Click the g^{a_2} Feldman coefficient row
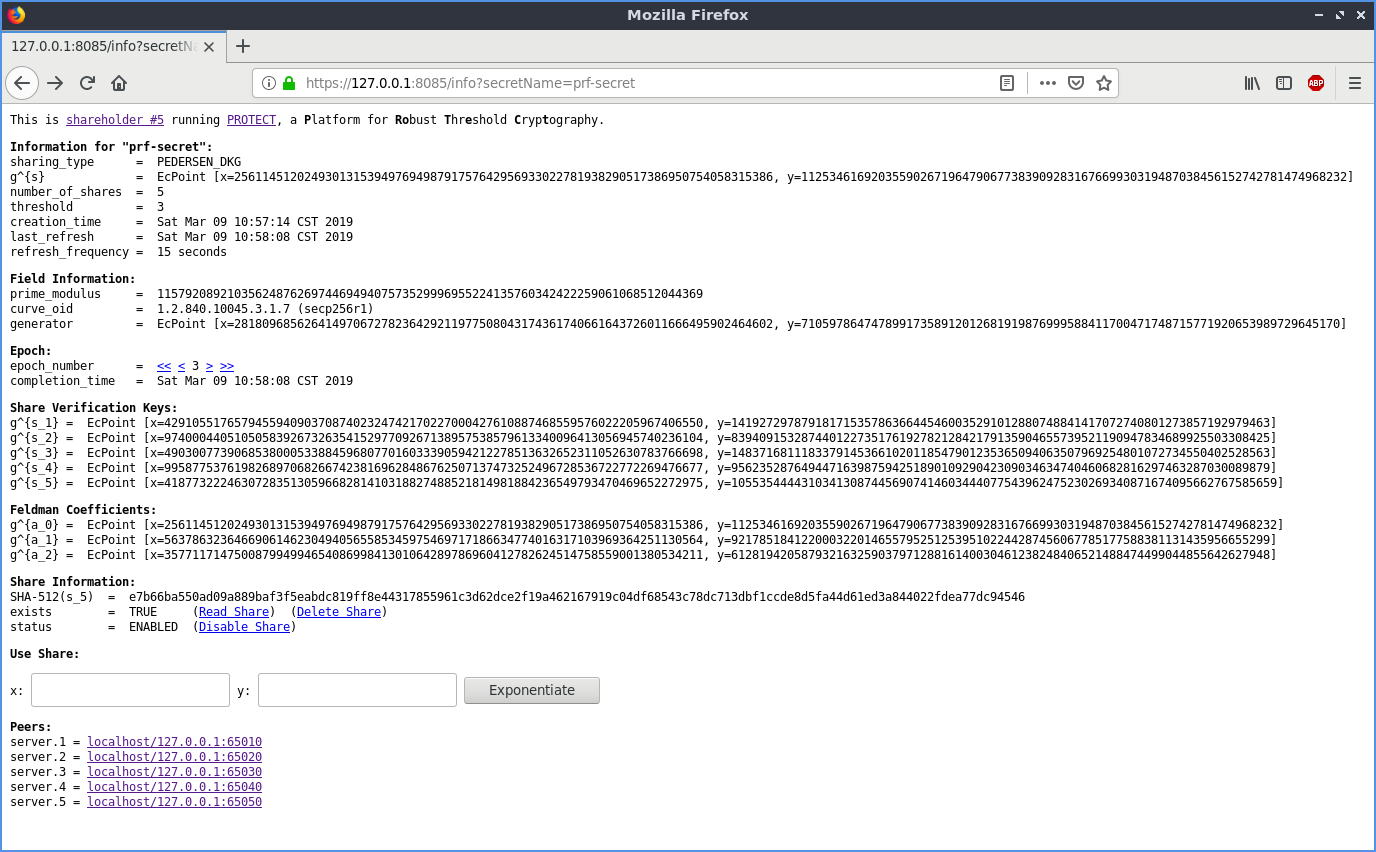The height and width of the screenshot is (852, 1376). (643, 555)
